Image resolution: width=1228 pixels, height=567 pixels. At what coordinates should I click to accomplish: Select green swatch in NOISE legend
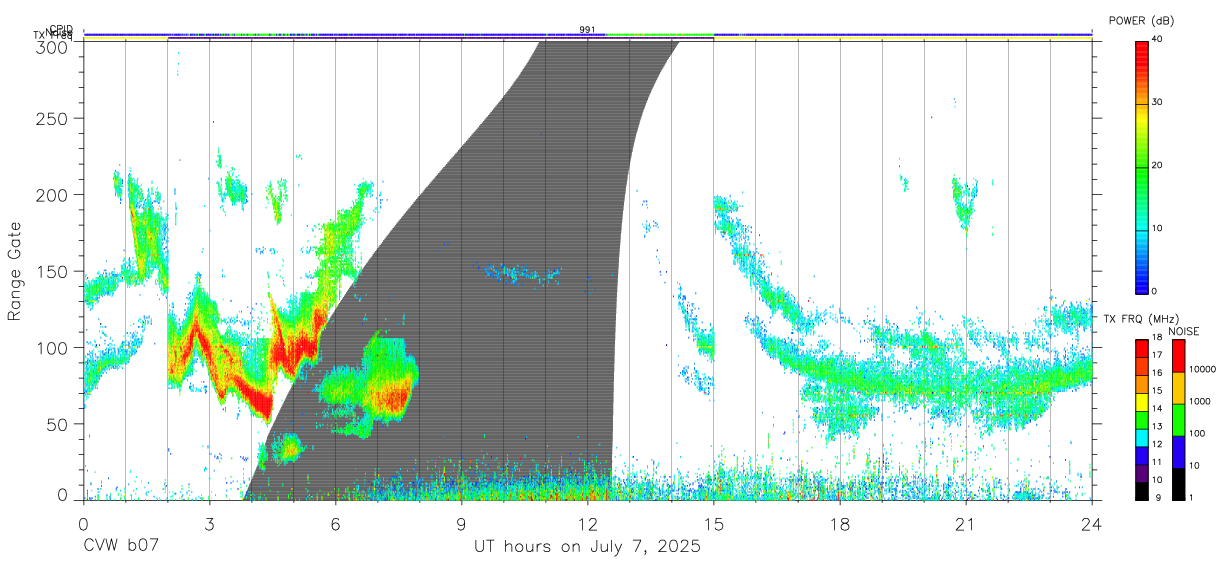click(1178, 420)
